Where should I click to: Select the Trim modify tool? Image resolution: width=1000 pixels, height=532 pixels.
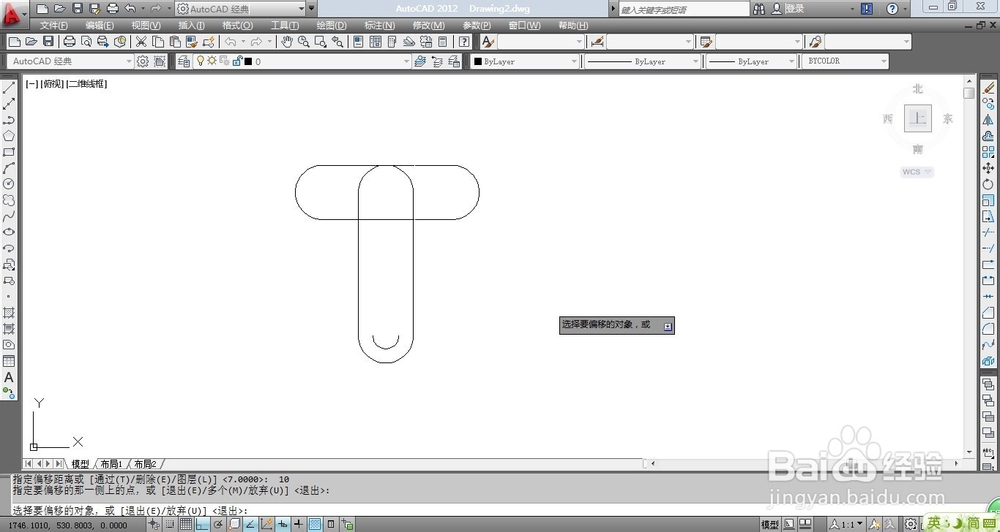coord(988,232)
